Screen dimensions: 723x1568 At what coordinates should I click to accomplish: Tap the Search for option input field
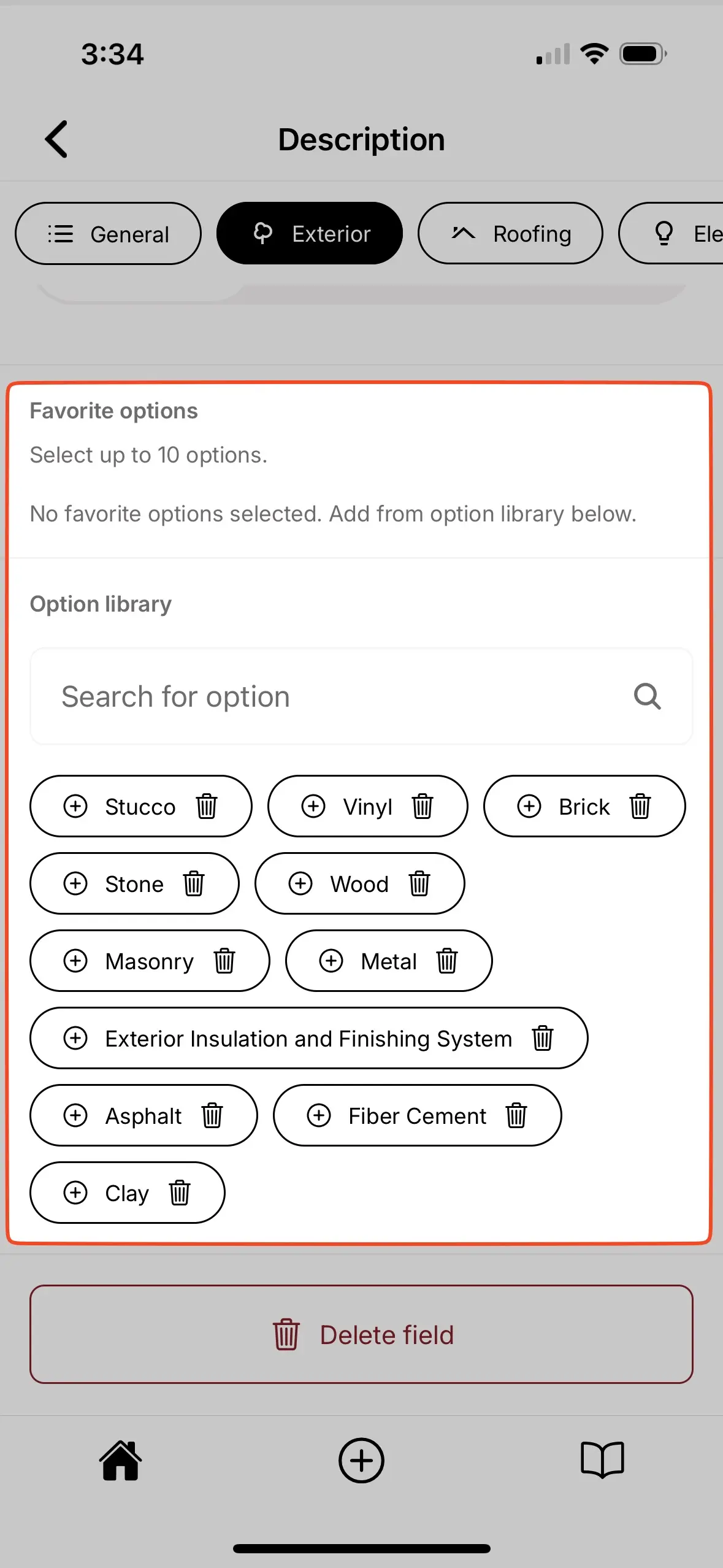(x=245, y=696)
